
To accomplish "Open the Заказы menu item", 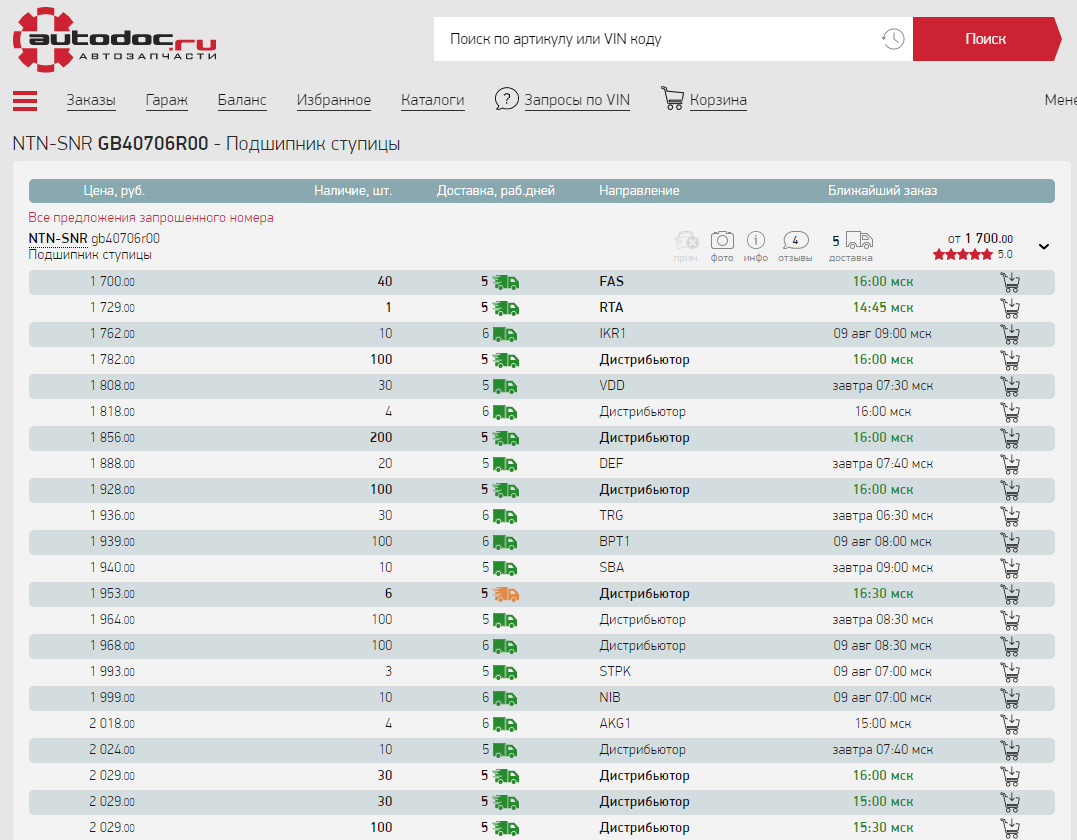I will (x=91, y=100).
